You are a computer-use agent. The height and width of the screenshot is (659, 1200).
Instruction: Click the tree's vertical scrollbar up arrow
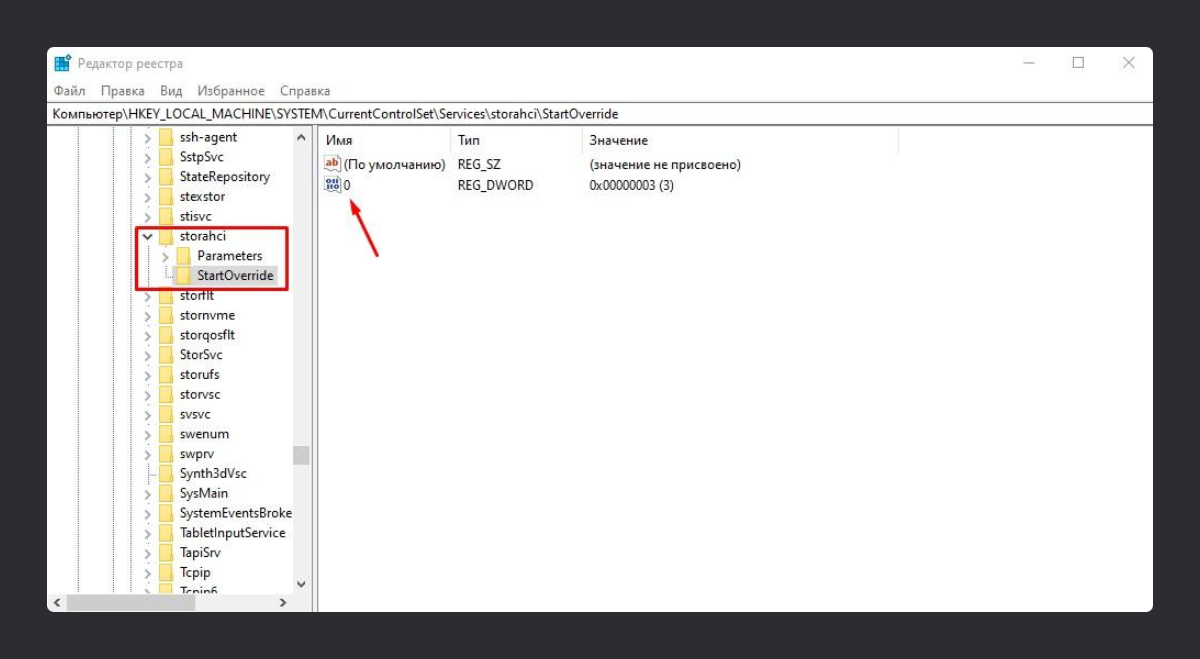click(x=301, y=137)
